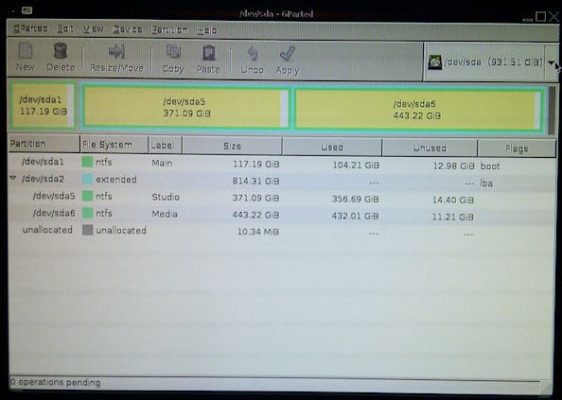Click the 'Media' label cell
This screenshot has height=400, width=562.
click(165, 214)
